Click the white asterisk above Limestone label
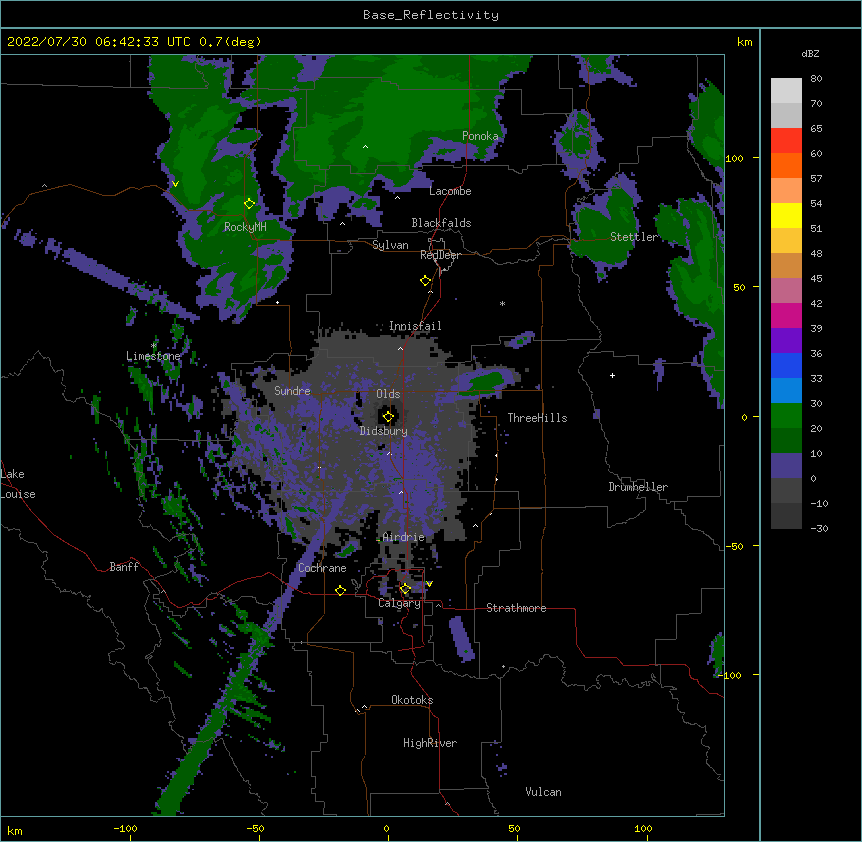 point(153,345)
